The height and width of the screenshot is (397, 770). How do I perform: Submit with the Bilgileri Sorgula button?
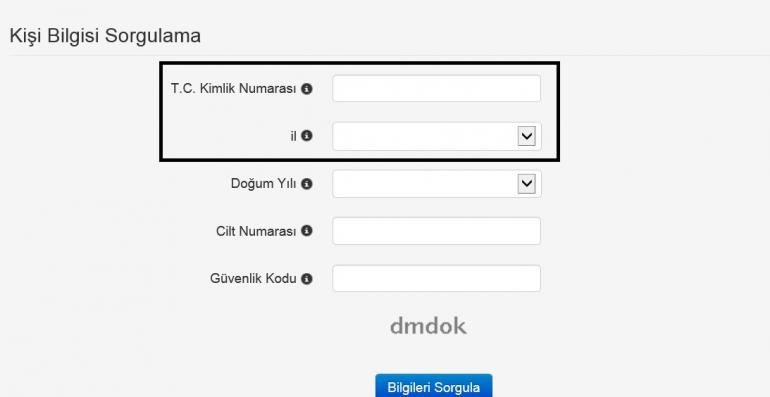(x=434, y=386)
